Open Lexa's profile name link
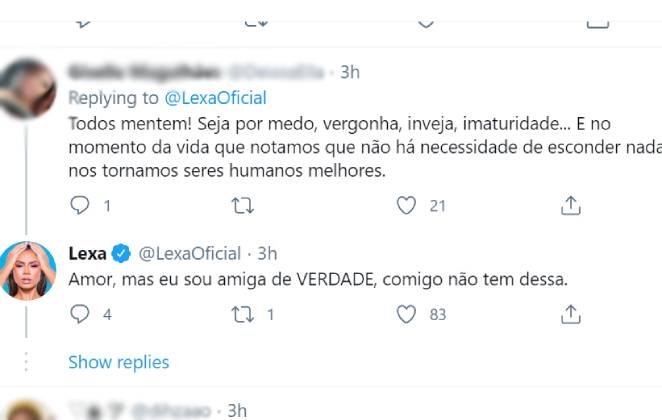Screen dimensions: 662x420 [x=88, y=253]
